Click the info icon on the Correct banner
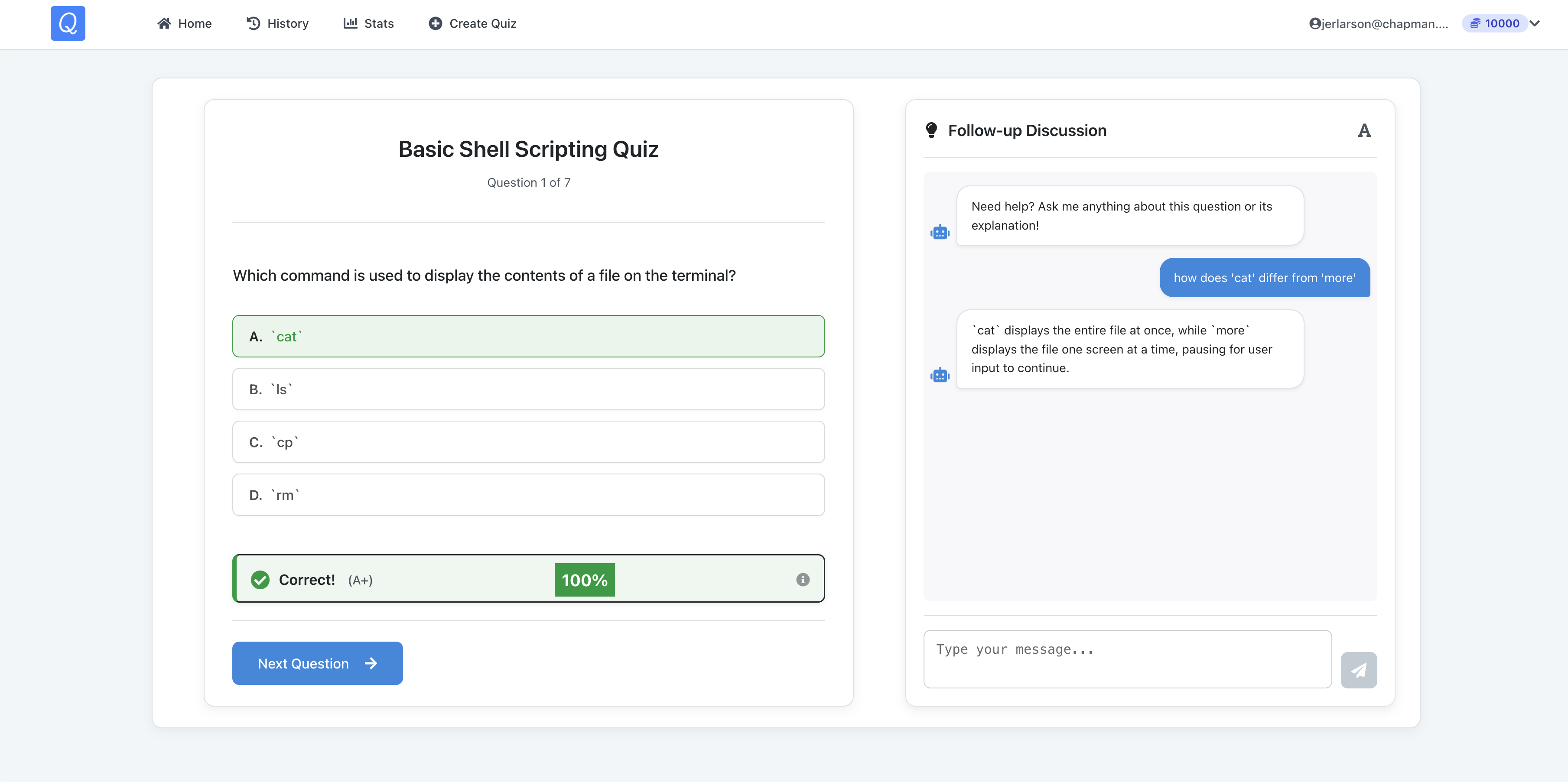Image resolution: width=1568 pixels, height=782 pixels. pos(802,579)
